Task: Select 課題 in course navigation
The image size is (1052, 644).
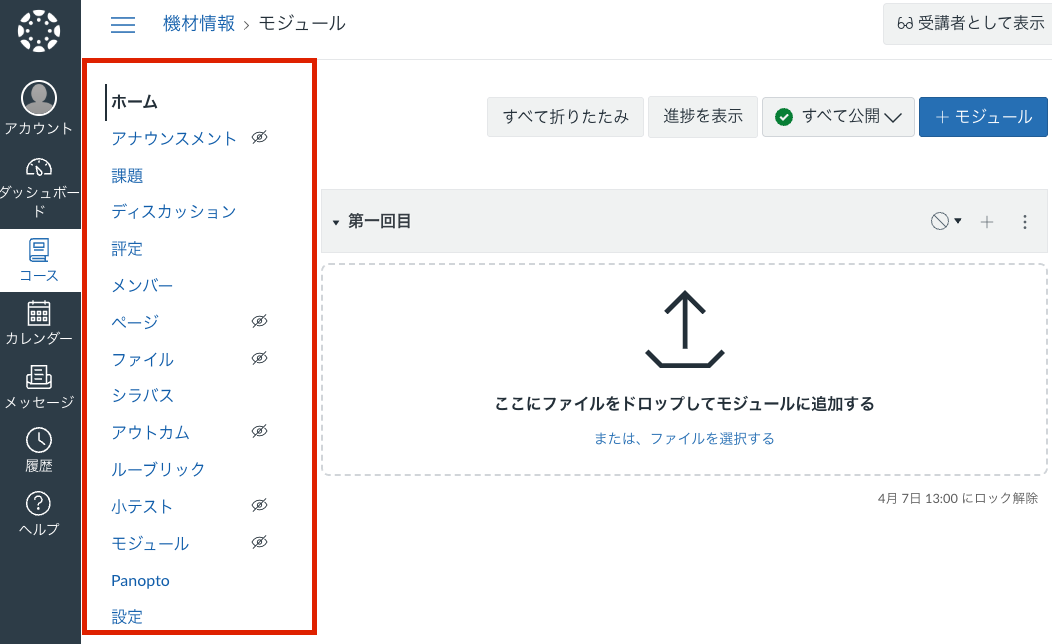Action: (127, 175)
